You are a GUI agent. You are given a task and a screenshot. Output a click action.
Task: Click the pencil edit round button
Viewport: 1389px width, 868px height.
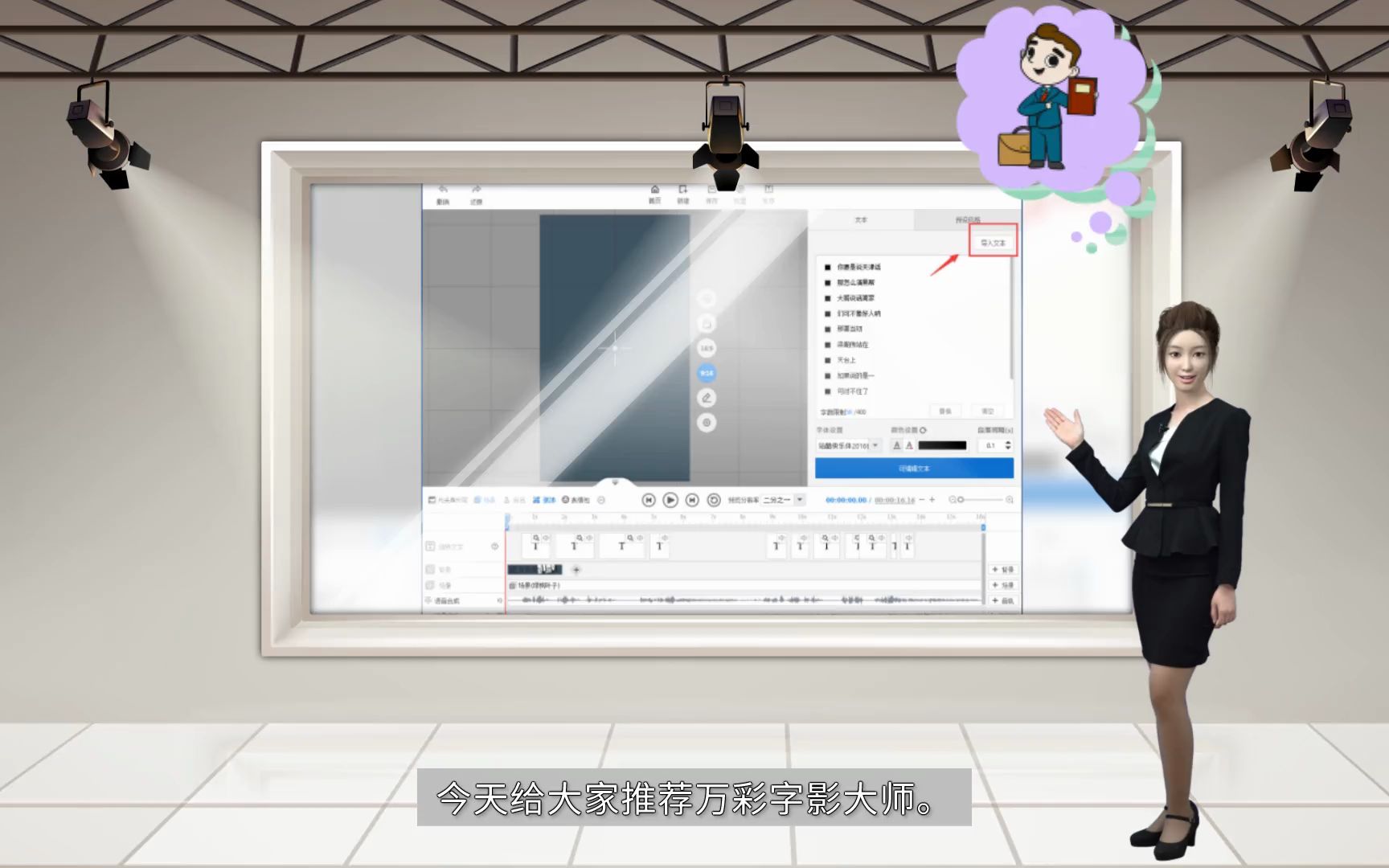[x=707, y=398]
